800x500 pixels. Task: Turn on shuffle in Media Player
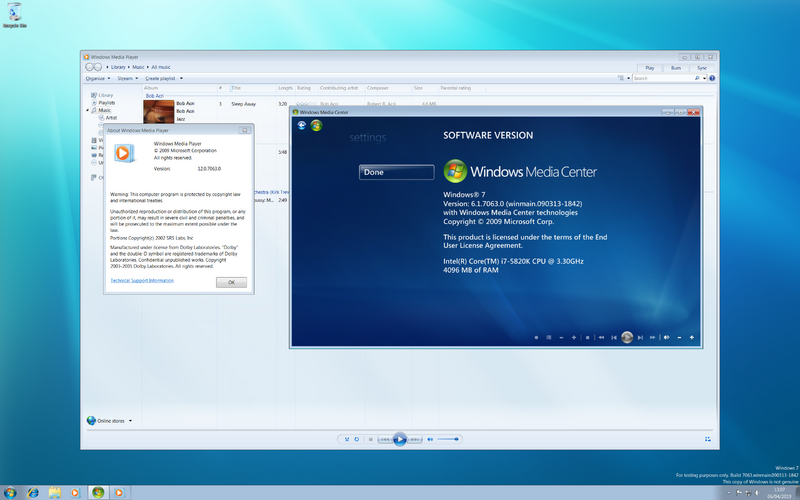coord(346,439)
